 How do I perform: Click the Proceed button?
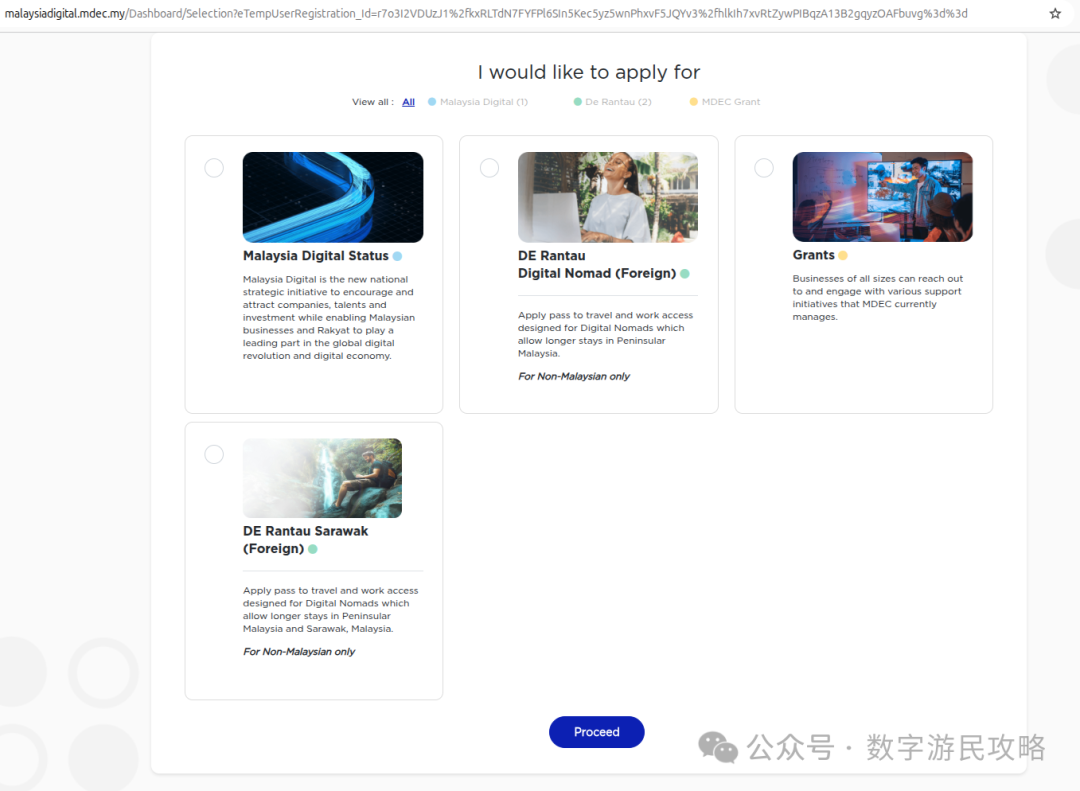(596, 732)
